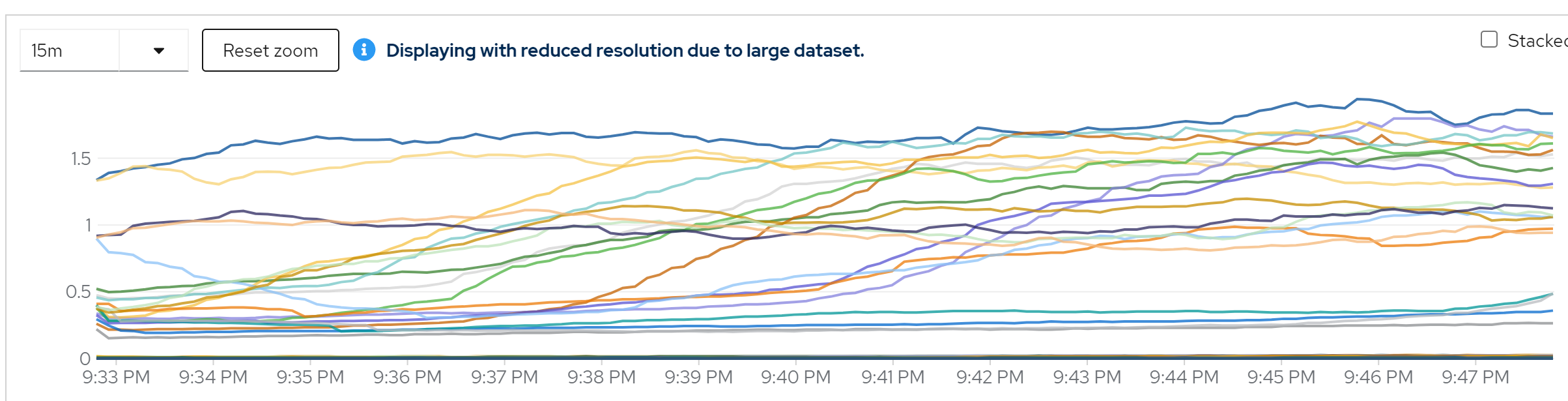Click the 9:40 PM x-axis label
Viewport: 1568px width, 401px height.
tap(795, 378)
